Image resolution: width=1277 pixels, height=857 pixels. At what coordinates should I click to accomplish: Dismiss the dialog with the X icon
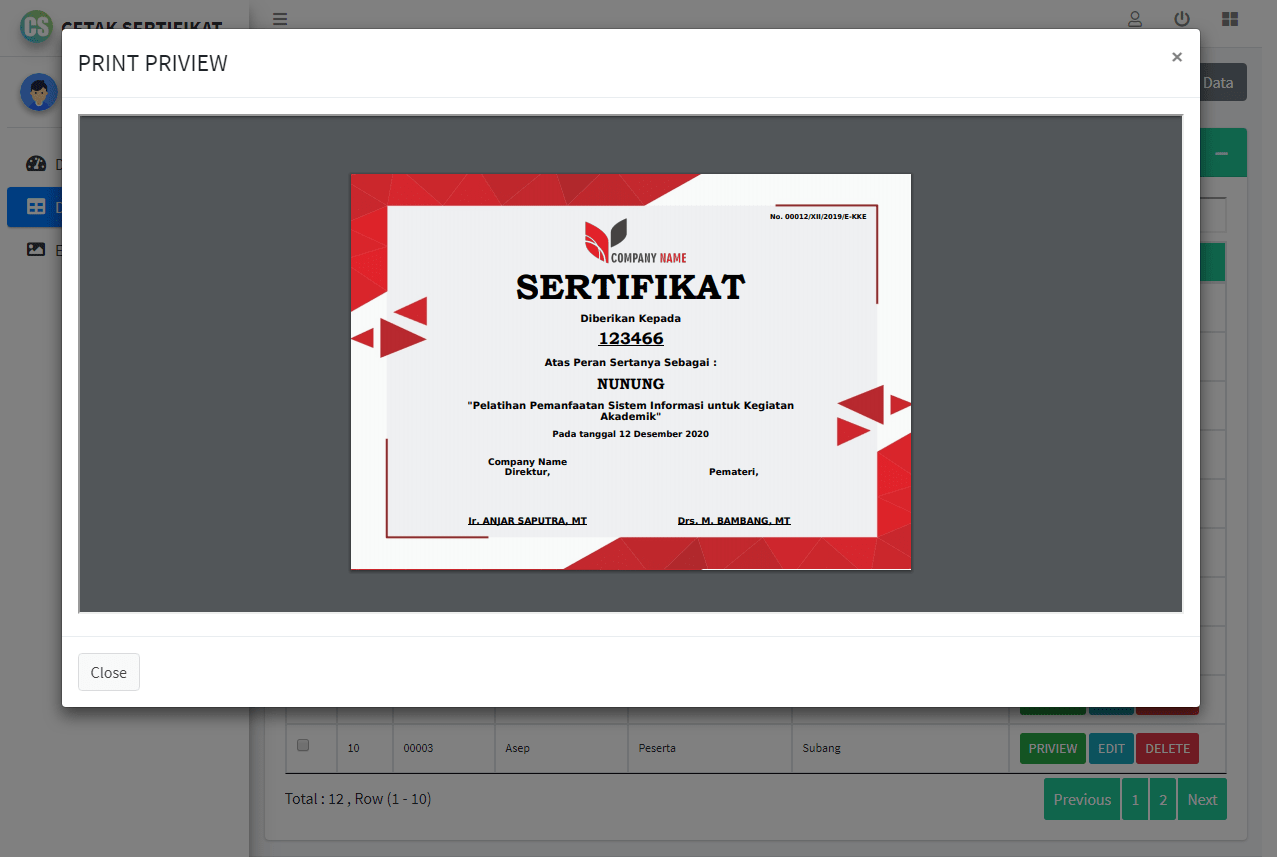pyautogui.click(x=1176, y=57)
